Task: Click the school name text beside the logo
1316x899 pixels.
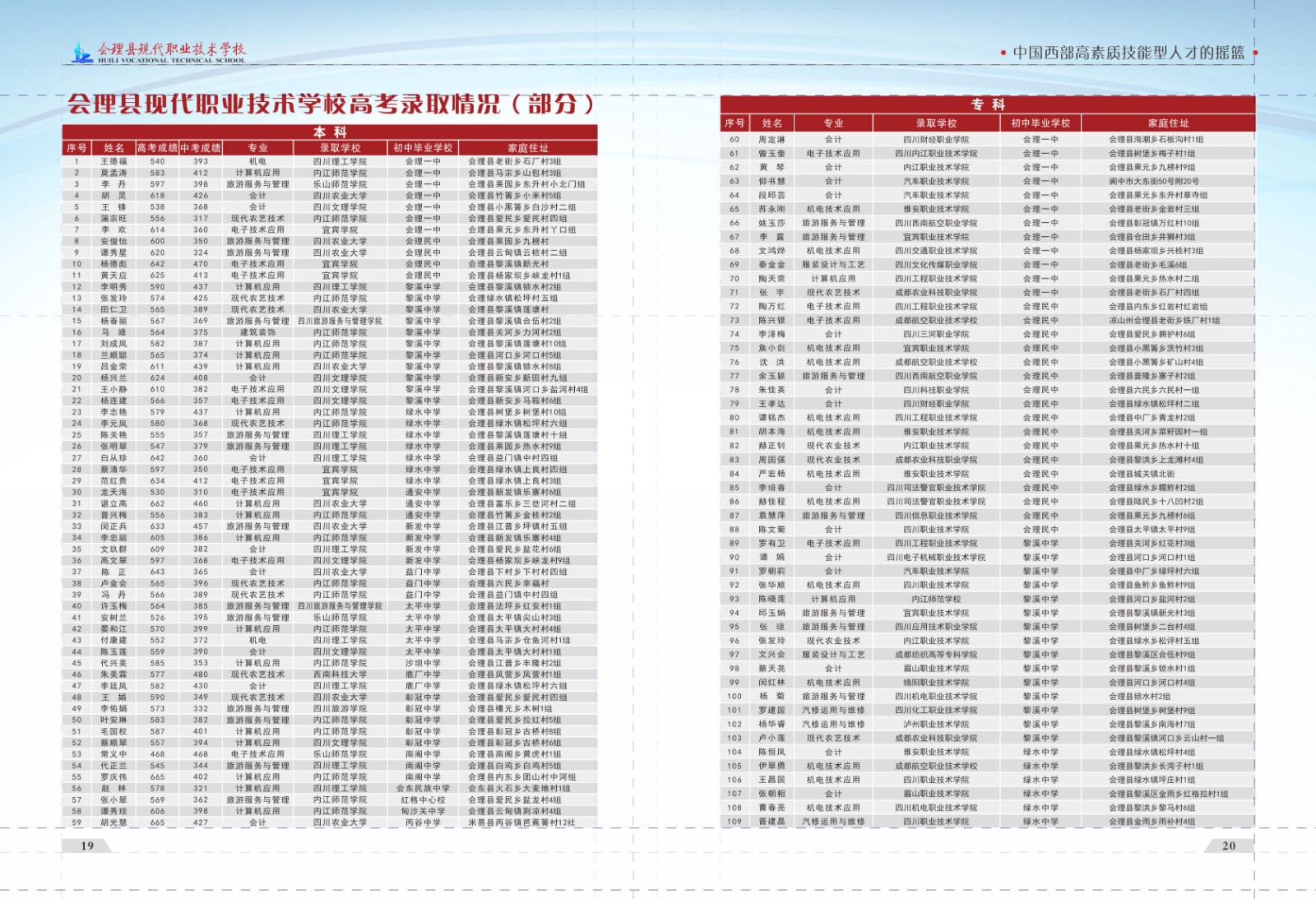Action: point(171,51)
